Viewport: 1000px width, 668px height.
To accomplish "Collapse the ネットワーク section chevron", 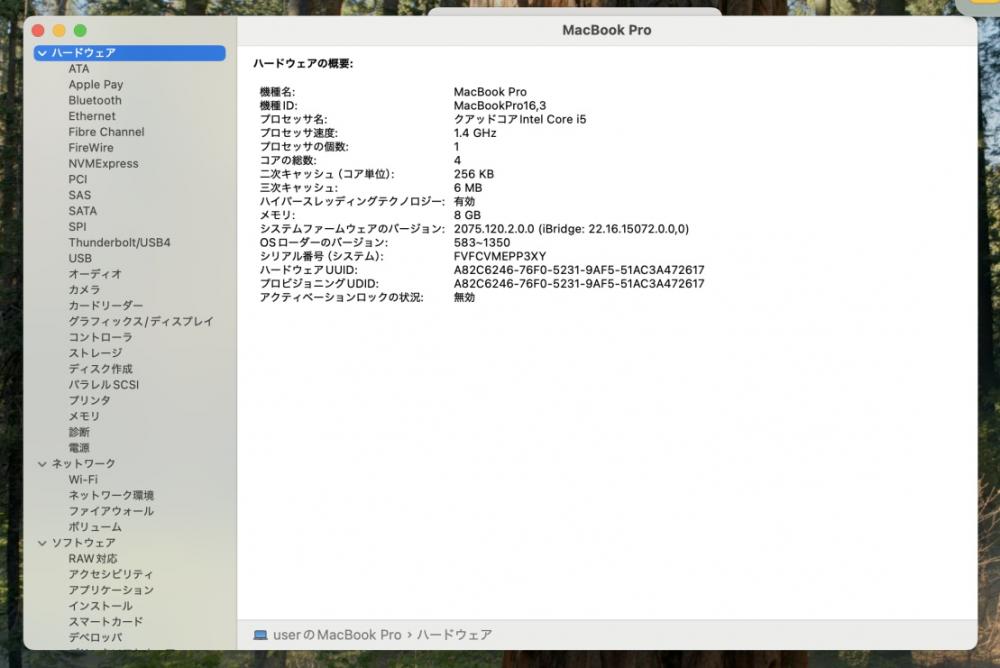I will pos(42,464).
